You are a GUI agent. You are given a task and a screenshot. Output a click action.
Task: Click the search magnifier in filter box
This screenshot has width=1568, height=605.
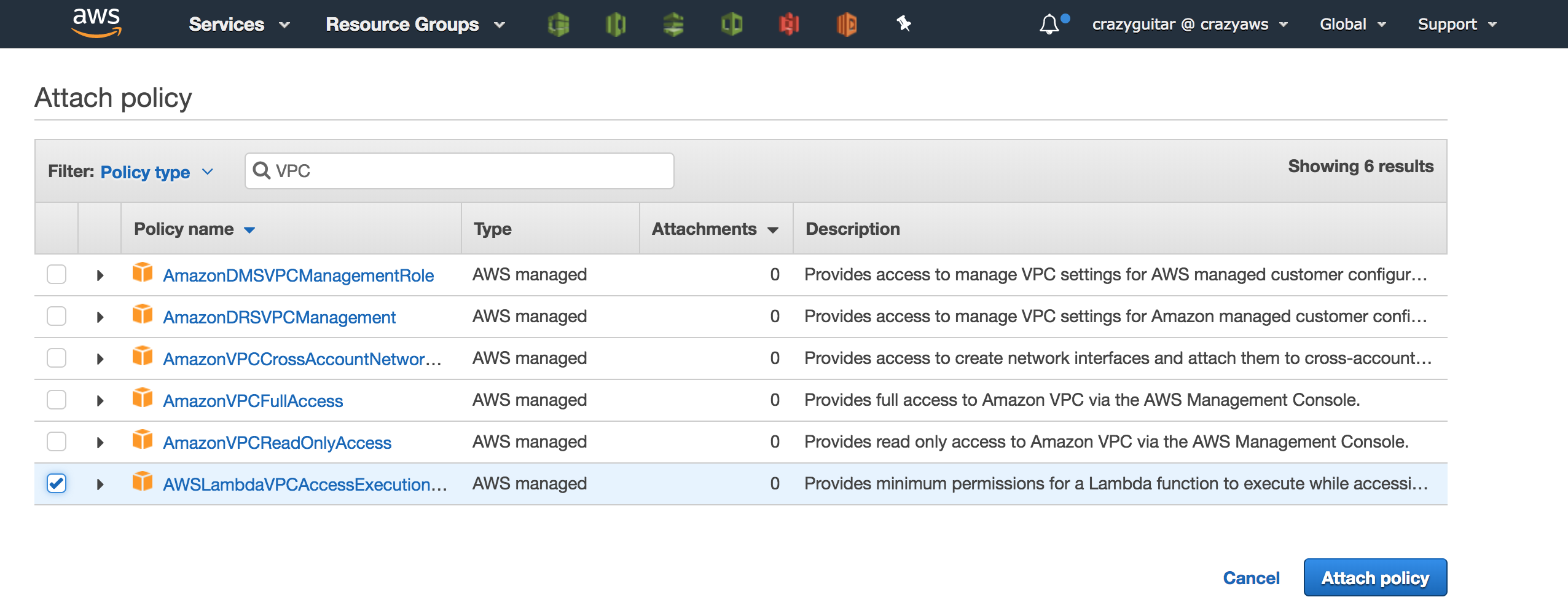pyautogui.click(x=262, y=171)
